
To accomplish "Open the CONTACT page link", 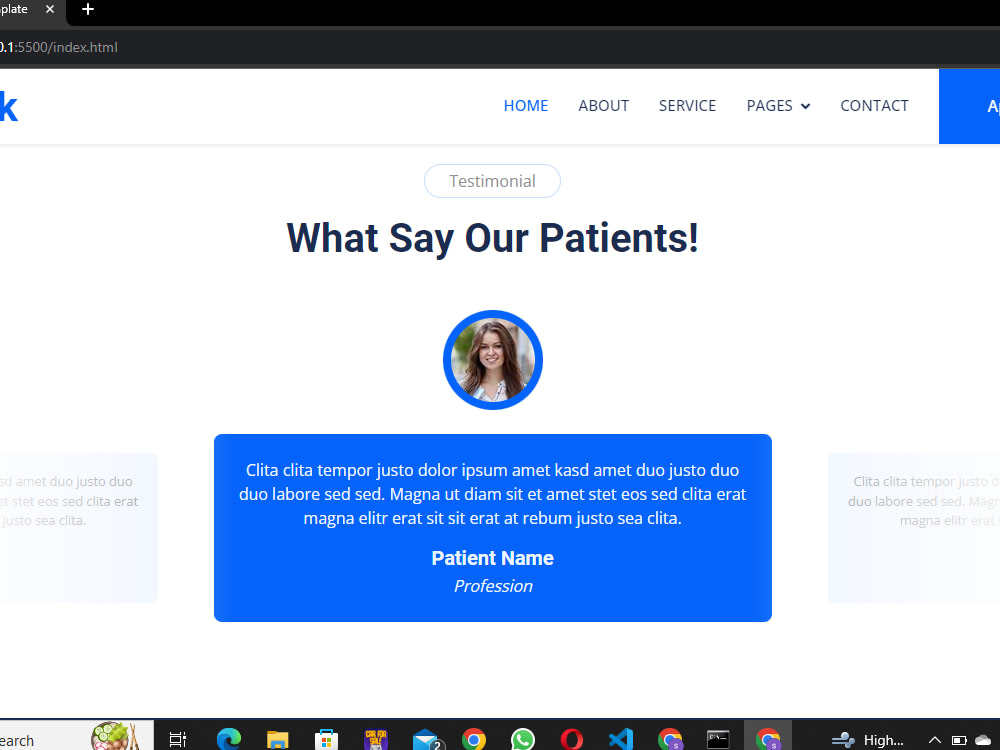I will click(x=874, y=106).
